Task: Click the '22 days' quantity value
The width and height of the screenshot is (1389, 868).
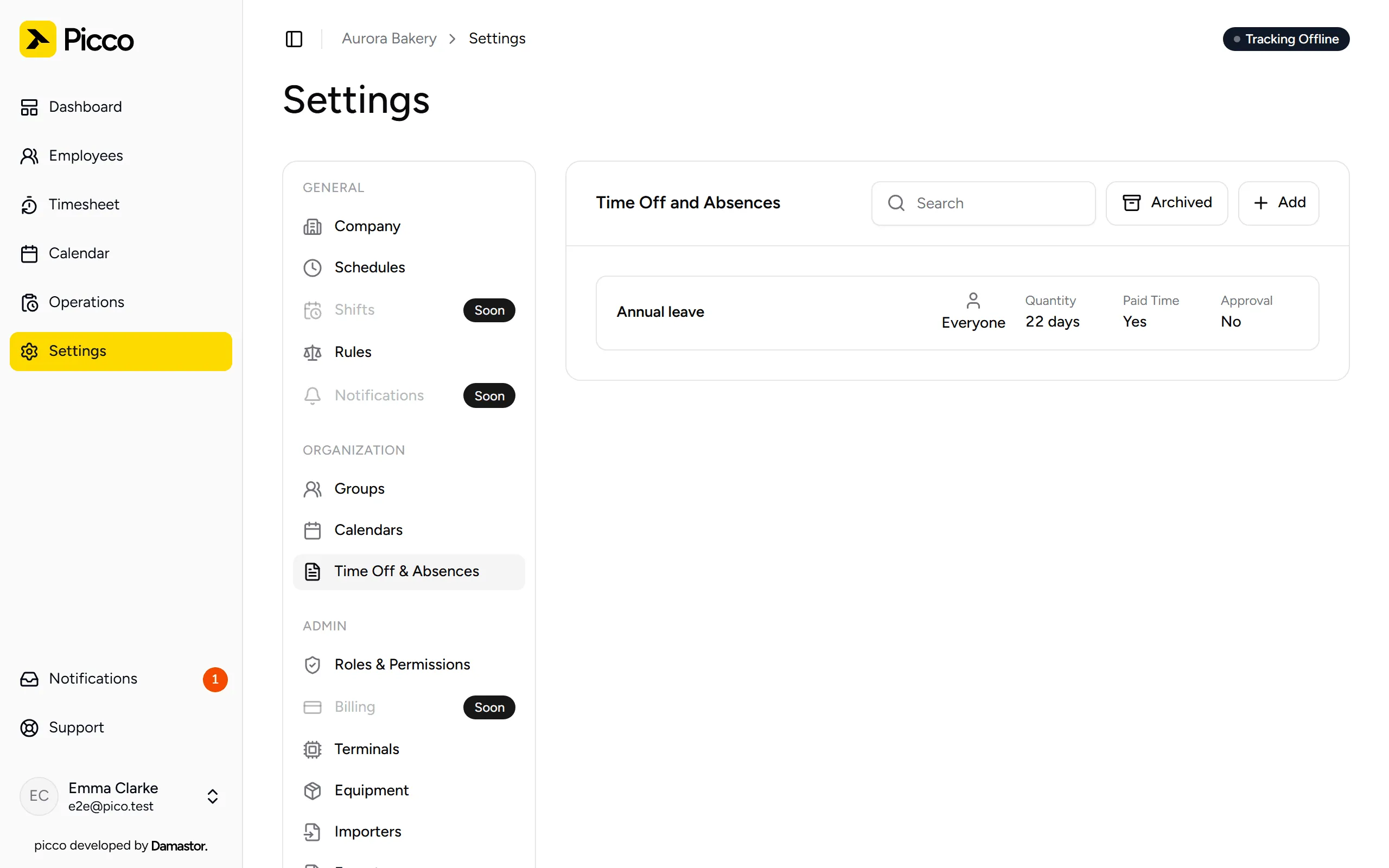Action: pos(1052,322)
